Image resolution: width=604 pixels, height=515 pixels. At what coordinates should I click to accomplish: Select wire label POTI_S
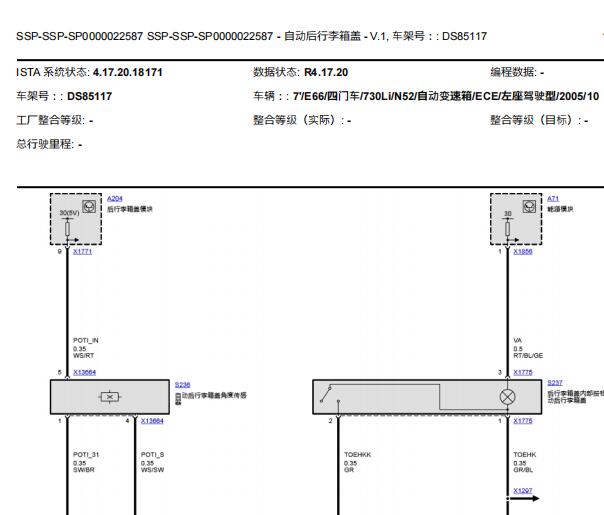[153, 455]
